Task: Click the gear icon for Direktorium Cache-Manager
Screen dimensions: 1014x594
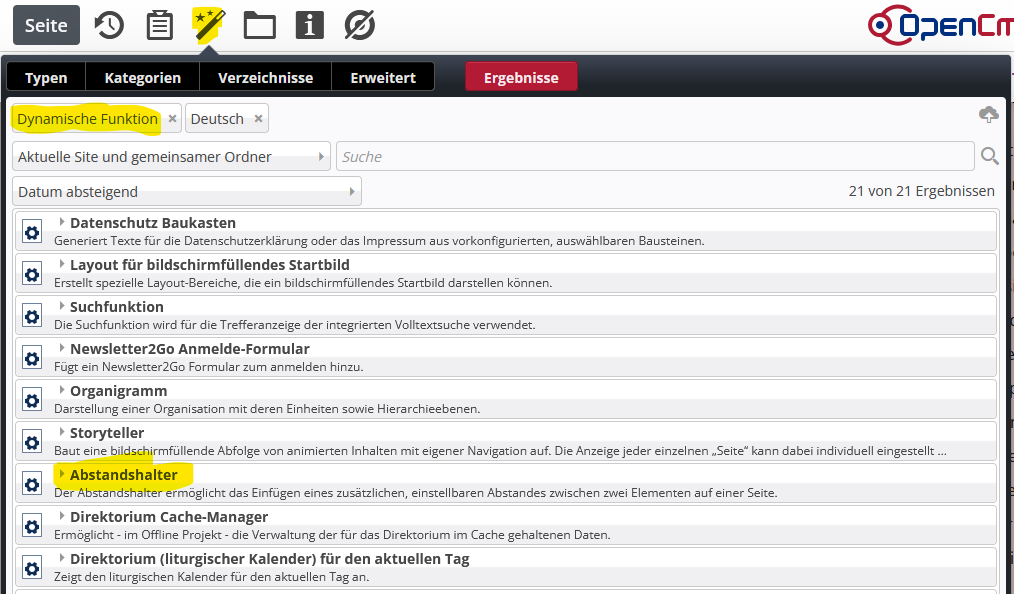Action: 32,526
